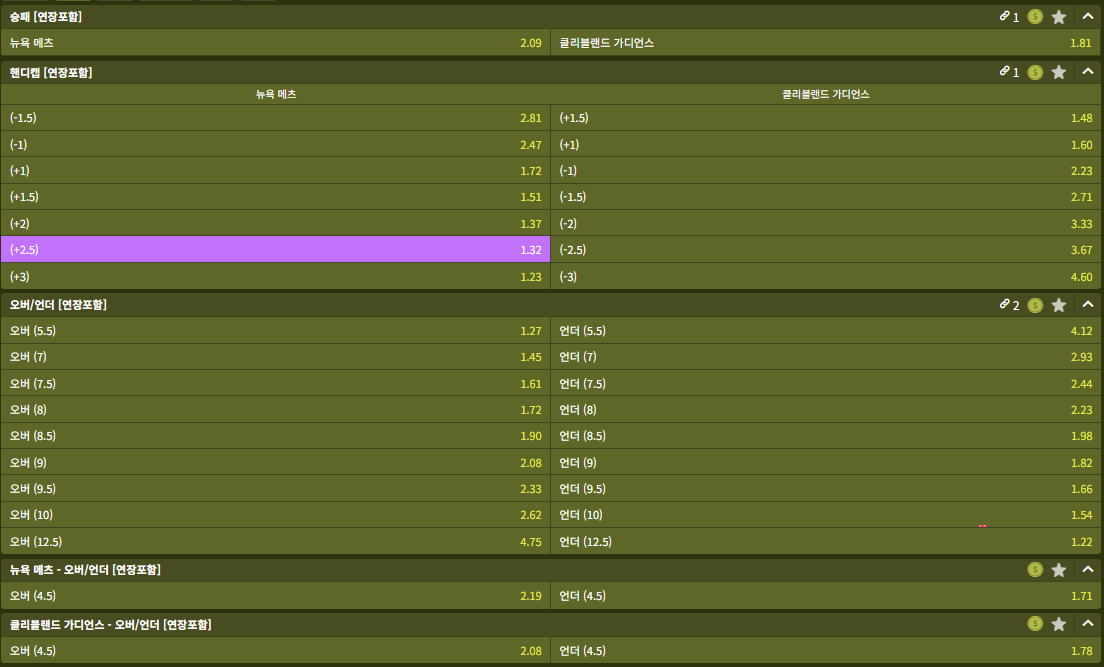Pick 클리블랜드 가디언스 handicap (-3) at 4.60

[x=825, y=276]
